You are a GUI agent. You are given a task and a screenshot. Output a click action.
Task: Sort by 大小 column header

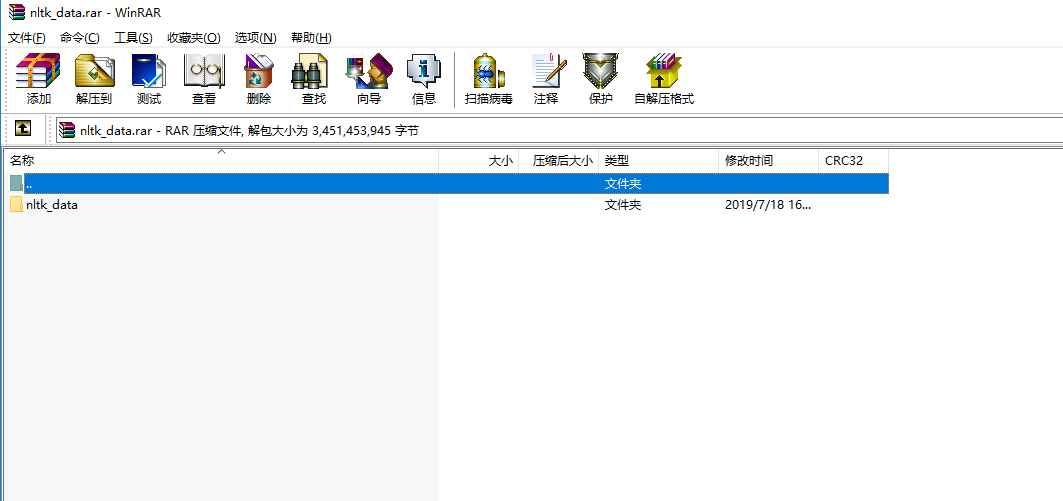[x=479, y=161]
